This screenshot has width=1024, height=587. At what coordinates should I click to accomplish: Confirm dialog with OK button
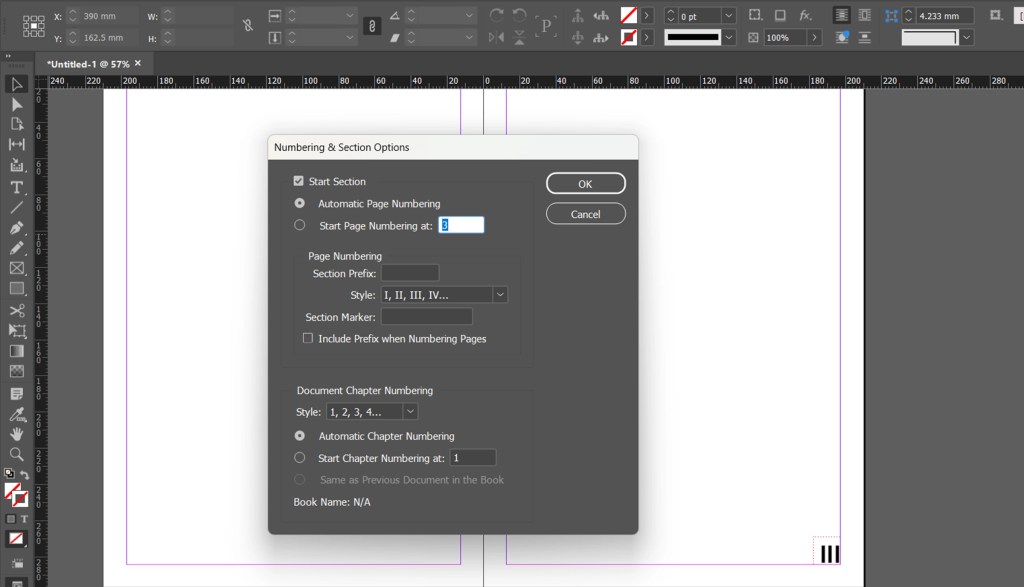coord(586,183)
